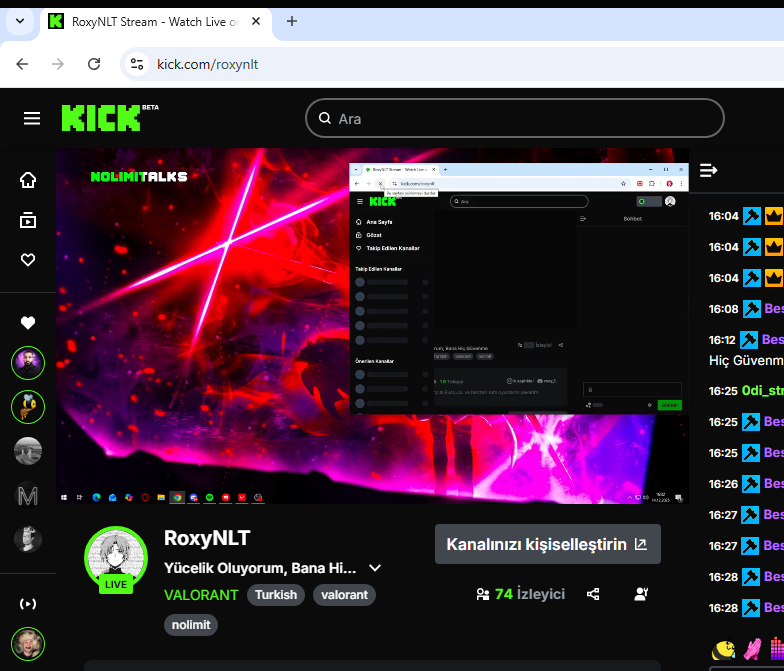The height and width of the screenshot is (671, 784).
Task: Open the Chrome tab search dropdown
Action: tap(20, 21)
